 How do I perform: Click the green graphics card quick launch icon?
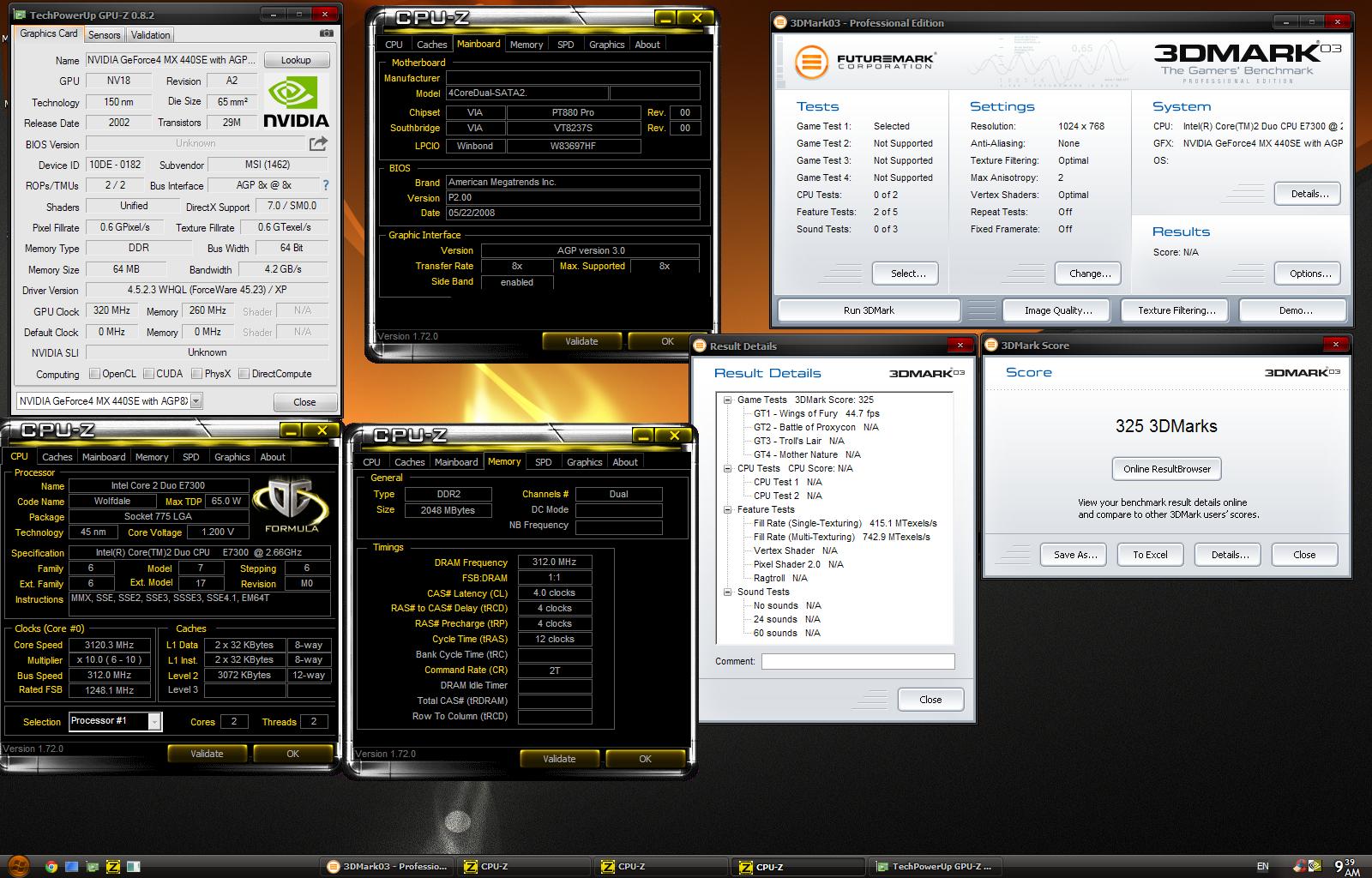point(93,866)
